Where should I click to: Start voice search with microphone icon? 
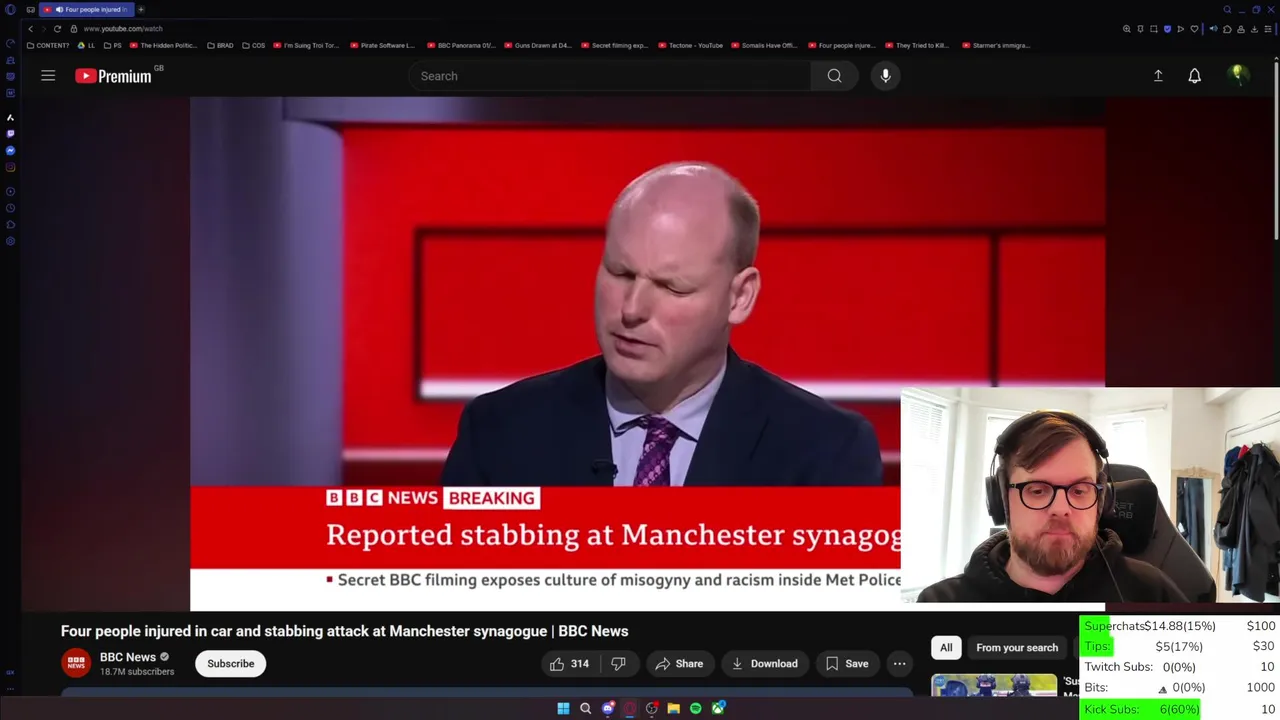click(885, 76)
